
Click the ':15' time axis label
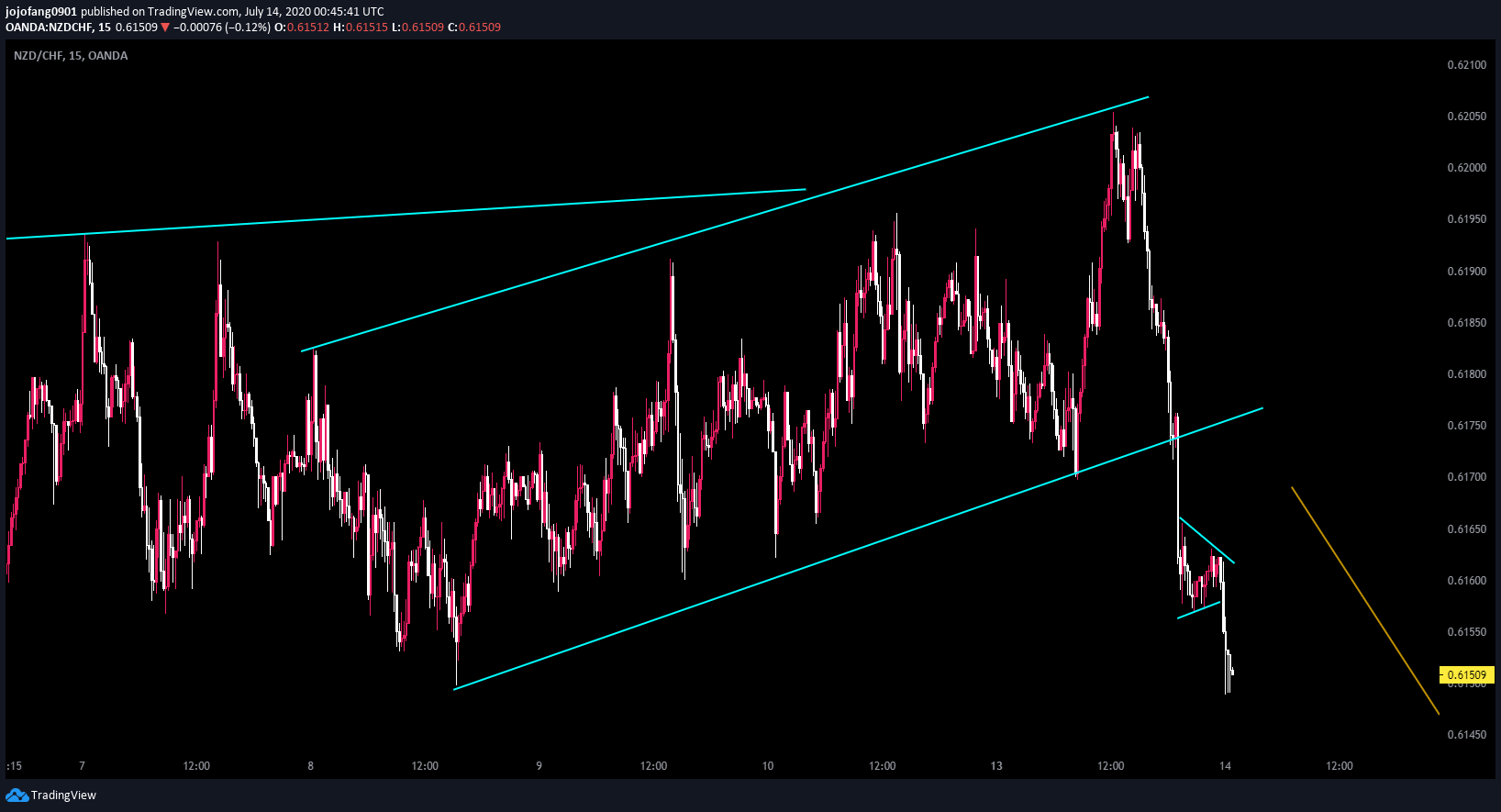coord(14,766)
